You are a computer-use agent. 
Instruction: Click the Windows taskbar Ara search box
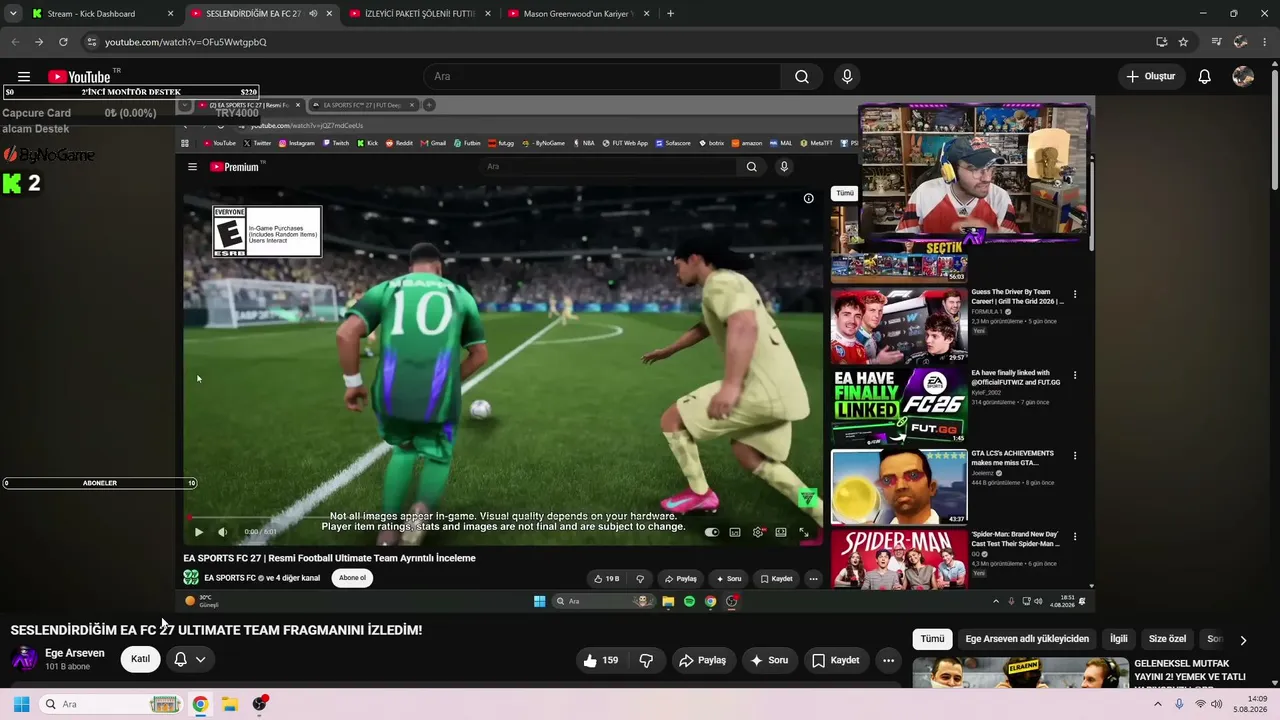tap(112, 704)
